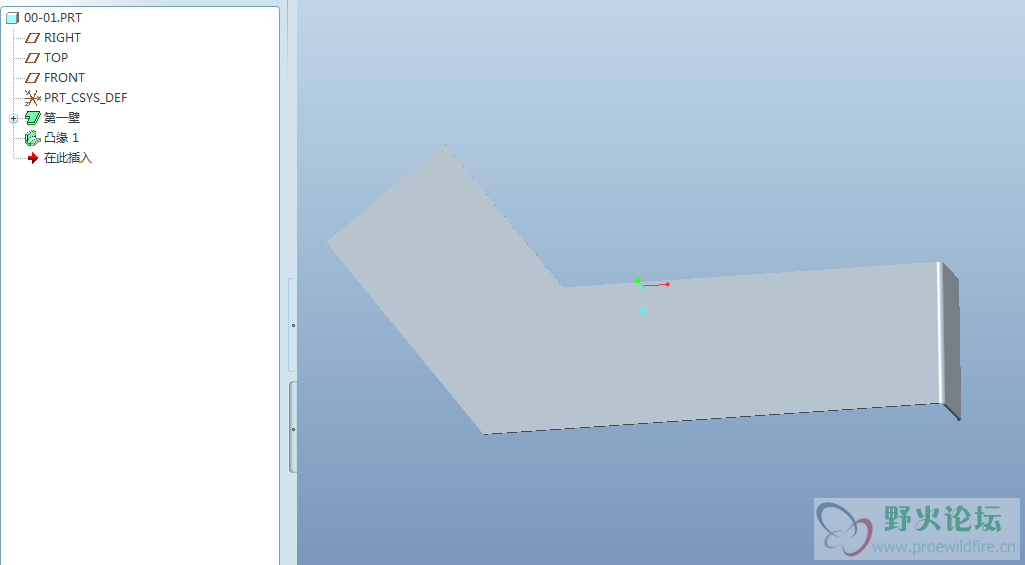Select the 00-01.PRT root node
Image resolution: width=1025 pixels, height=565 pixels.
[x=53, y=18]
